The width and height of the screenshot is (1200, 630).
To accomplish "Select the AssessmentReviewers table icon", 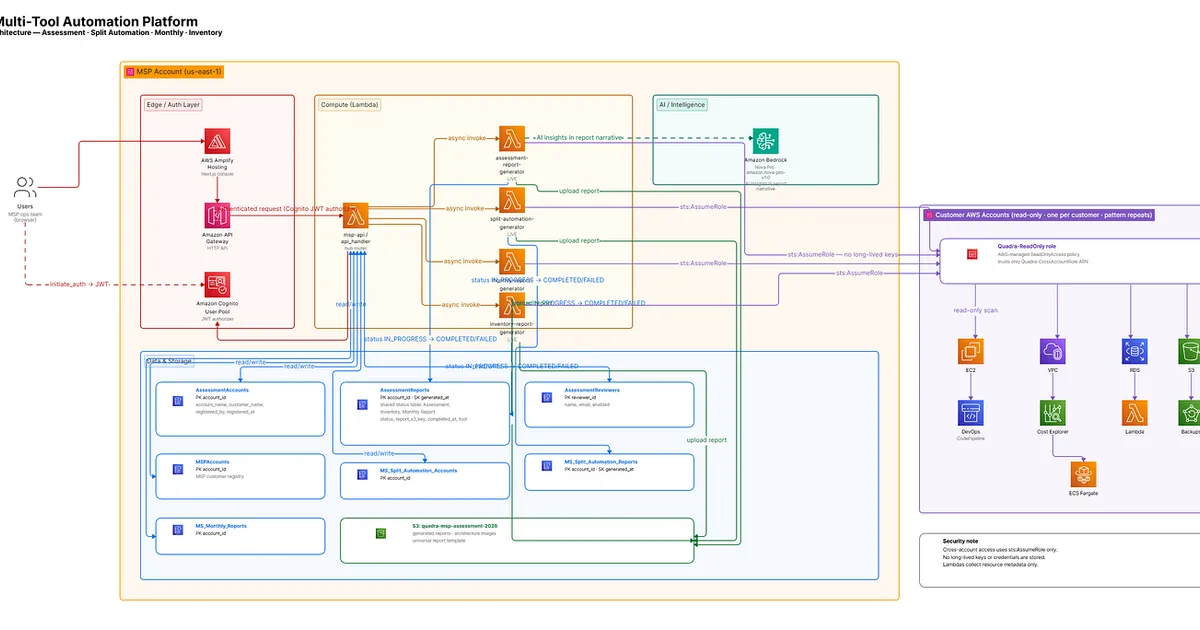I will pyautogui.click(x=546, y=397).
